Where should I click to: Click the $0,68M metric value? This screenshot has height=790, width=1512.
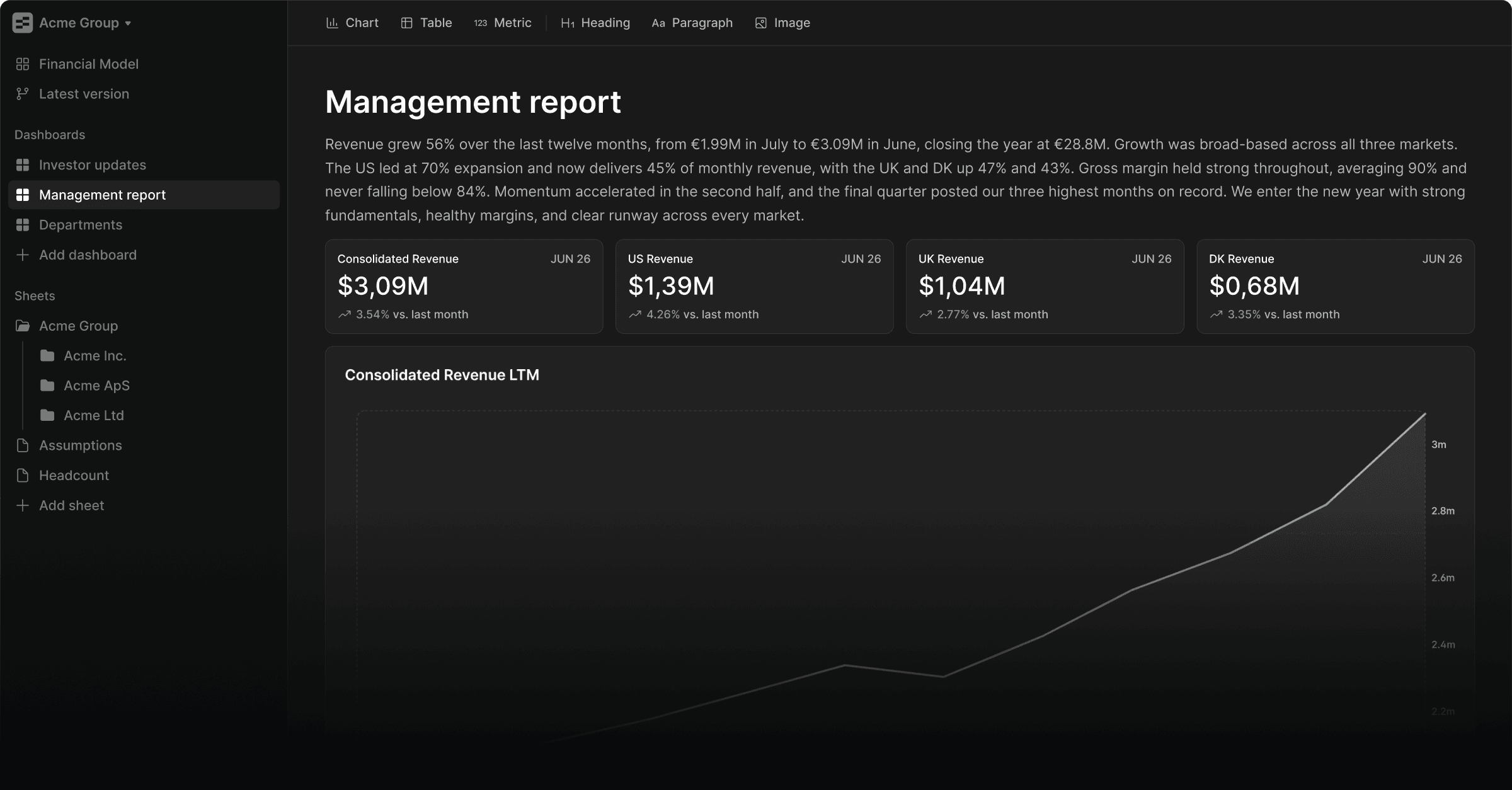pos(1254,286)
